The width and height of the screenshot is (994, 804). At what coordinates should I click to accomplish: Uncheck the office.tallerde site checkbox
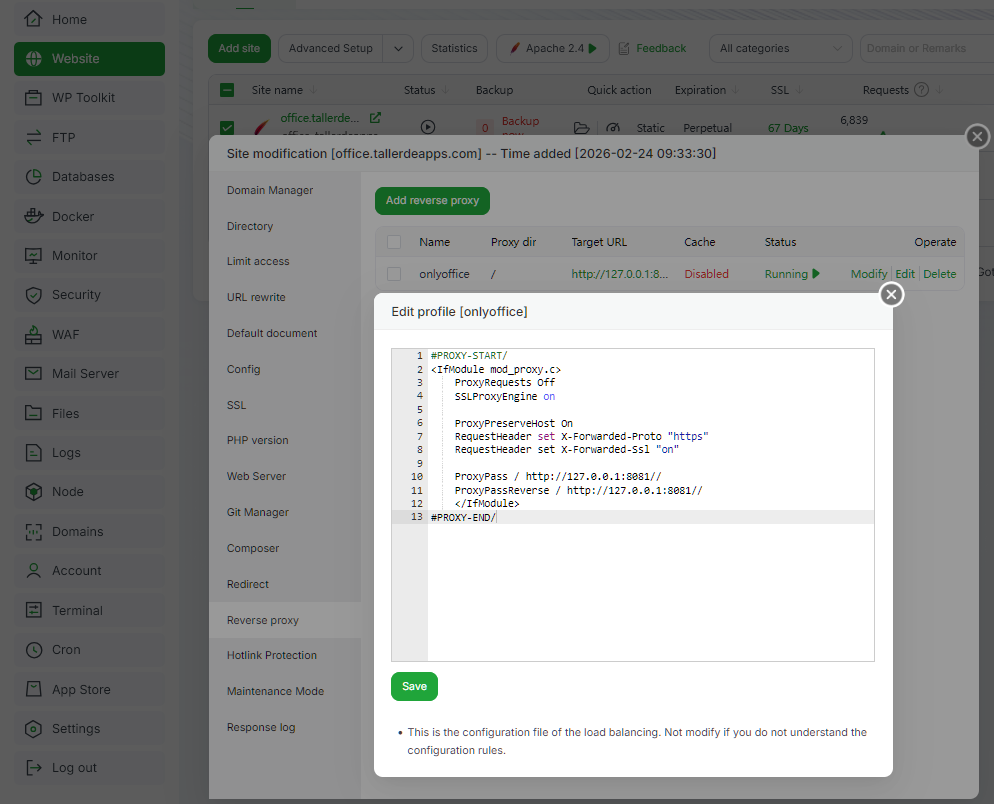click(x=226, y=127)
